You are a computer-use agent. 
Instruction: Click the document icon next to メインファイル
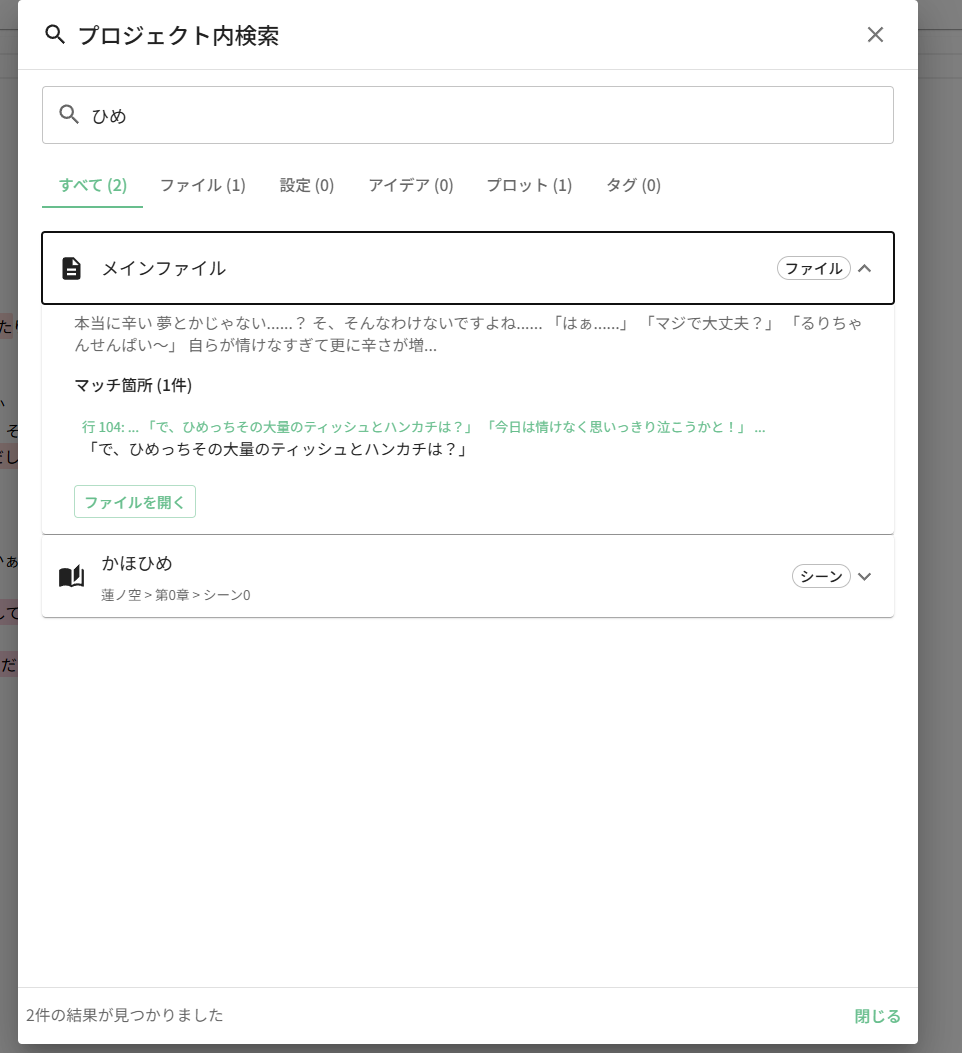pos(71,268)
